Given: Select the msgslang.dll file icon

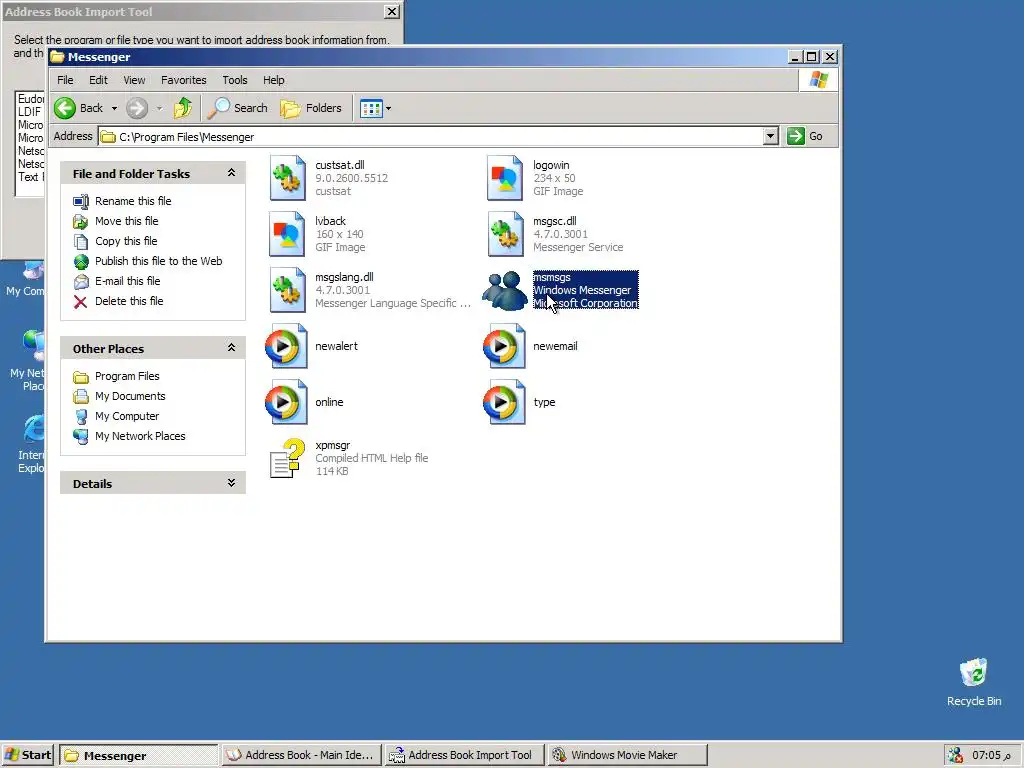Looking at the screenshot, I should (287, 290).
